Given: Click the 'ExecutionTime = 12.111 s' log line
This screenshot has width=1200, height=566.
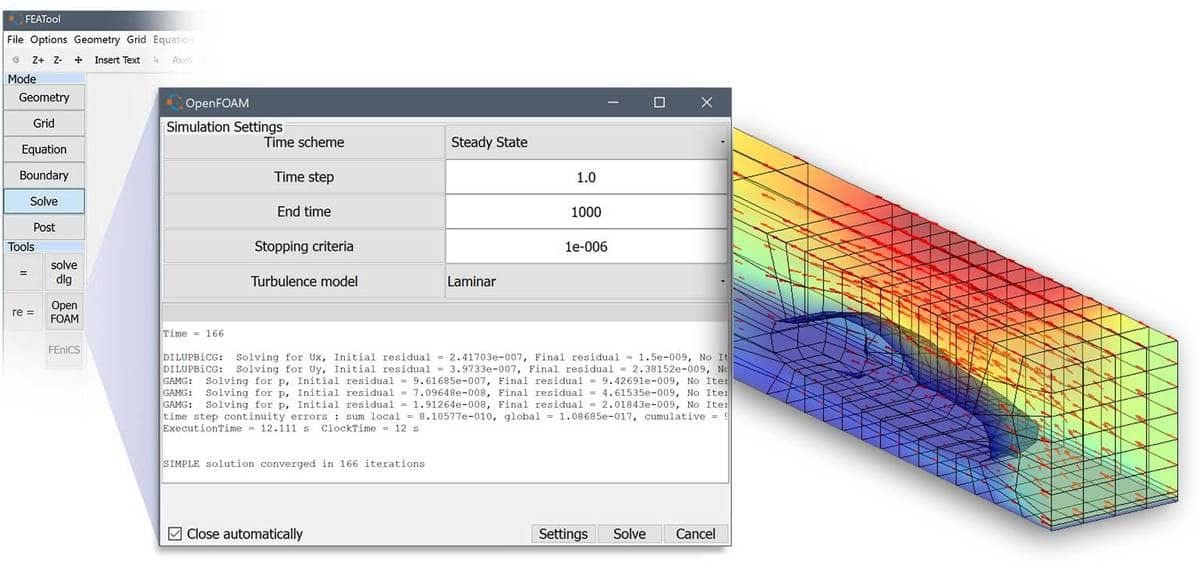Looking at the screenshot, I should tap(290, 428).
